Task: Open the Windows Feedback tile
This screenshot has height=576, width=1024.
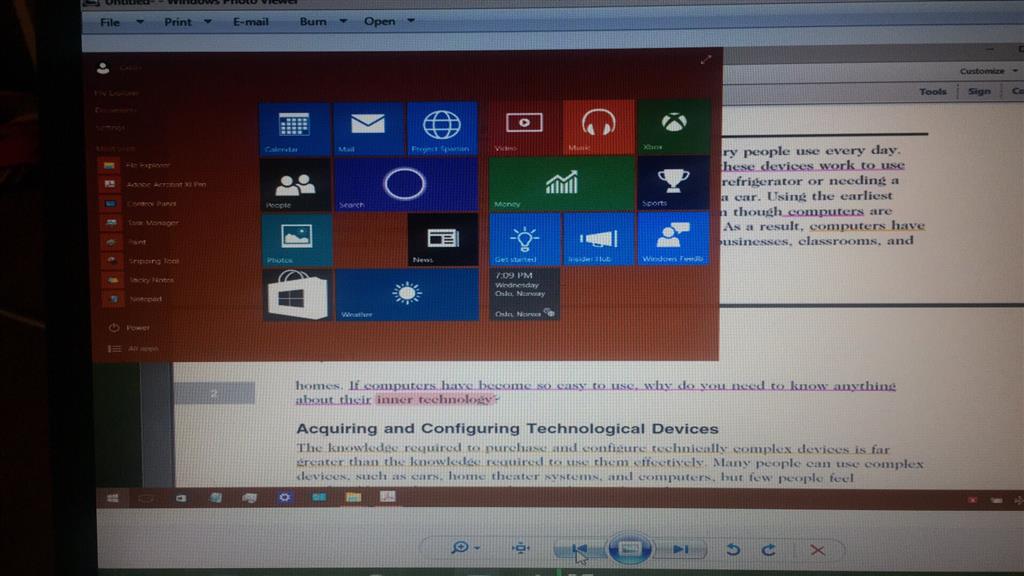Action: [674, 238]
